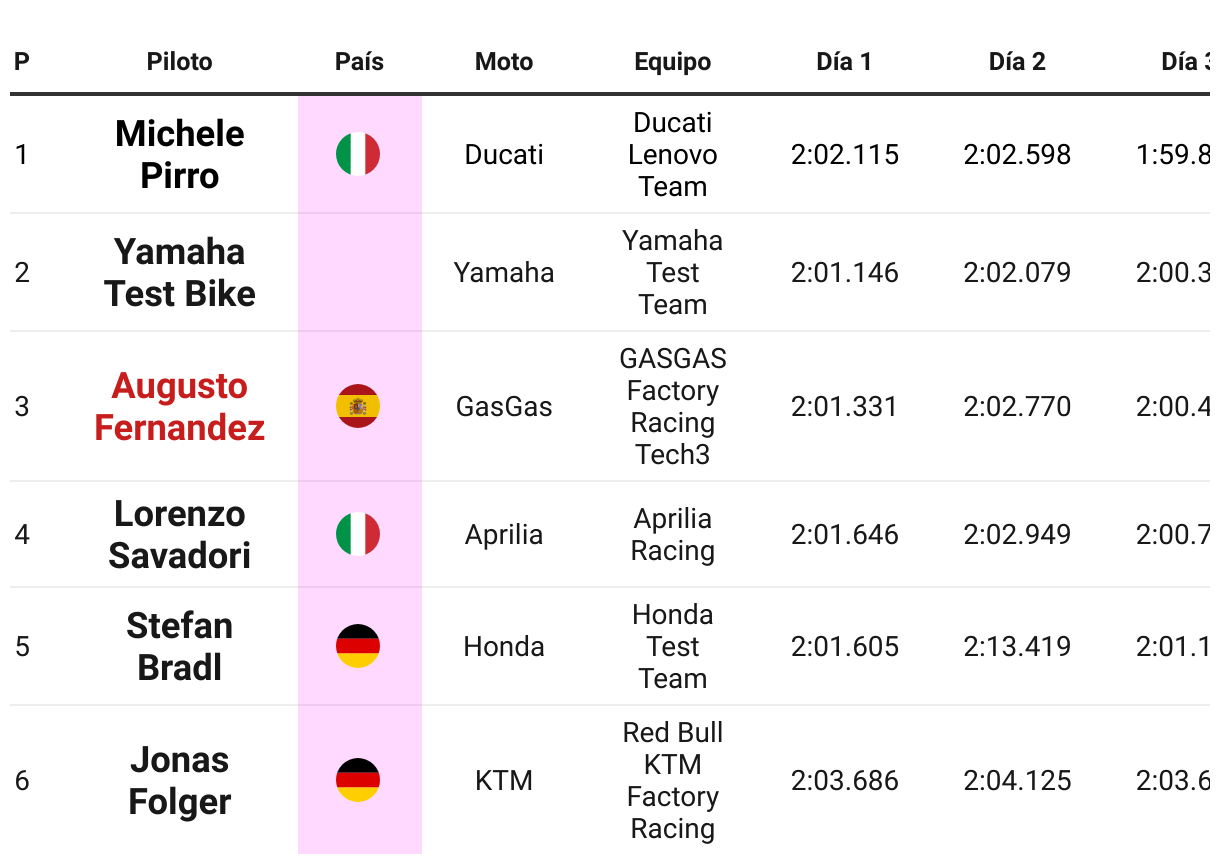Click the Stefan Bradl rider name
Screen dimensions: 1220x864
click(x=180, y=646)
